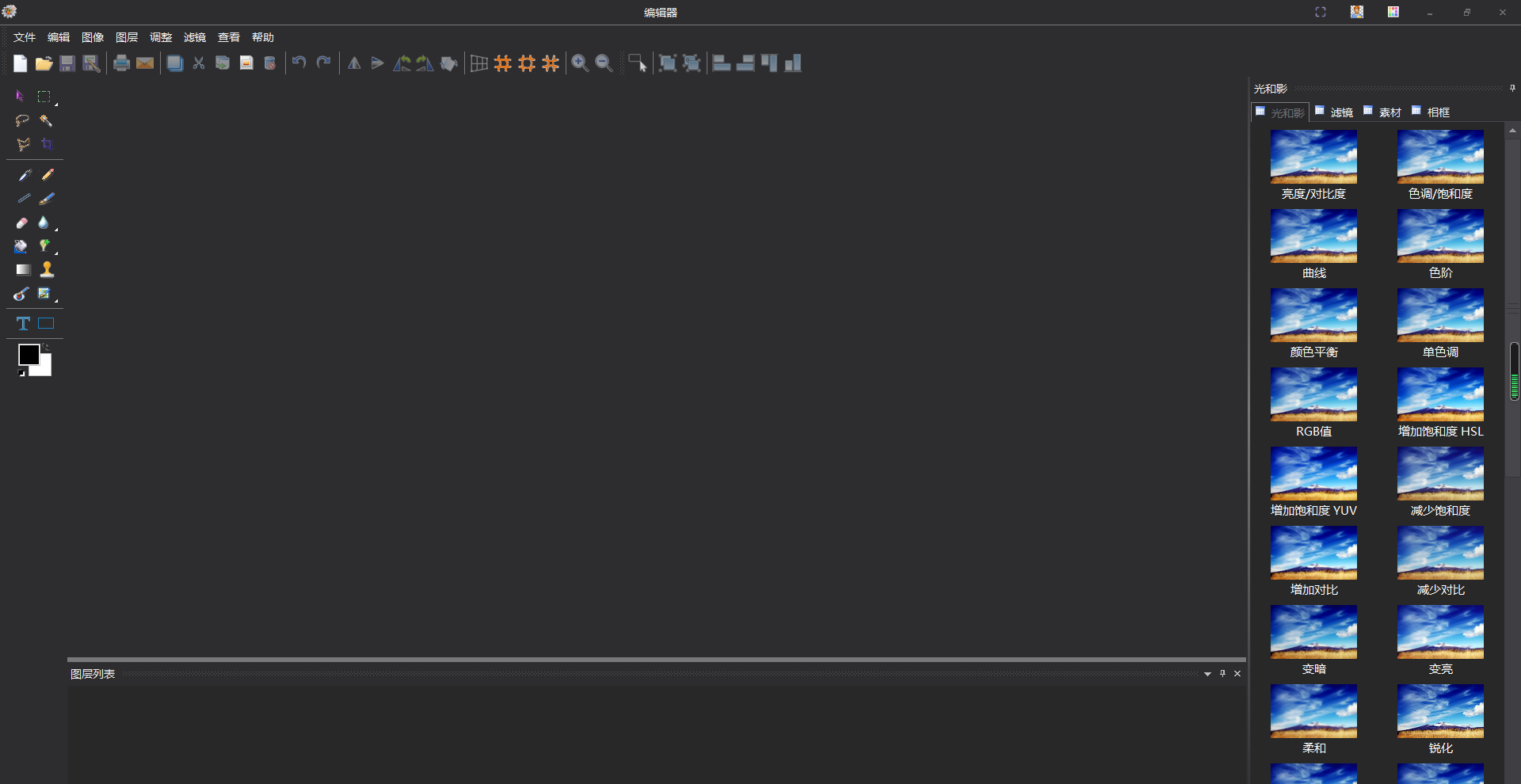Apply the 亮度/对比度 effect
Image resolution: width=1521 pixels, height=784 pixels.
(1313, 166)
